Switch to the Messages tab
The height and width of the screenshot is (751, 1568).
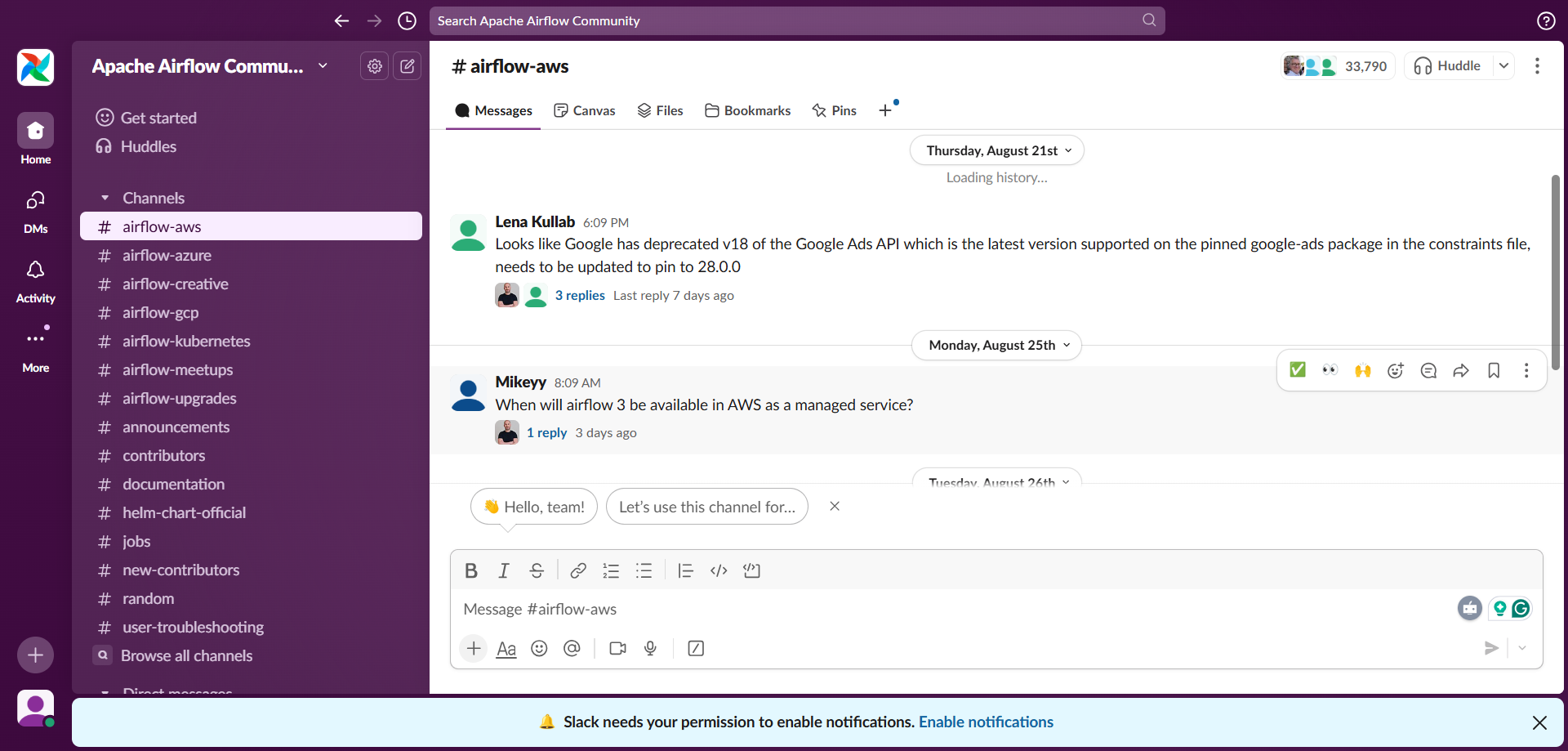pos(493,110)
